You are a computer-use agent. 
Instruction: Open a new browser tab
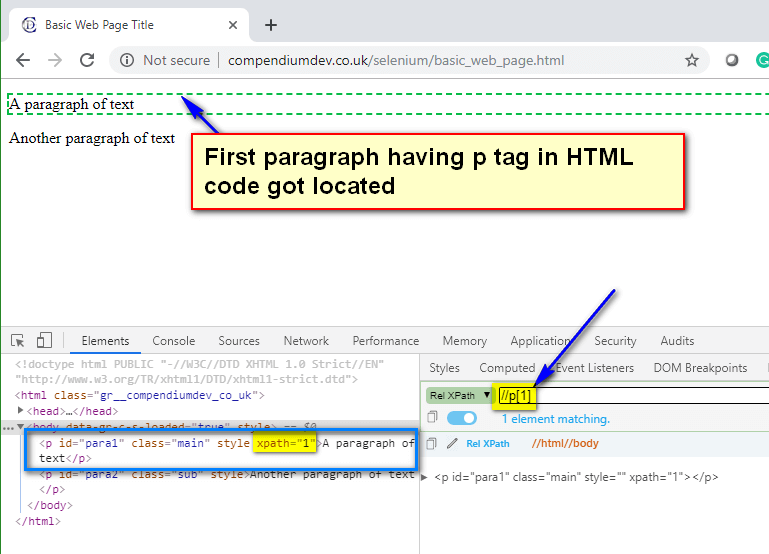[x=271, y=25]
